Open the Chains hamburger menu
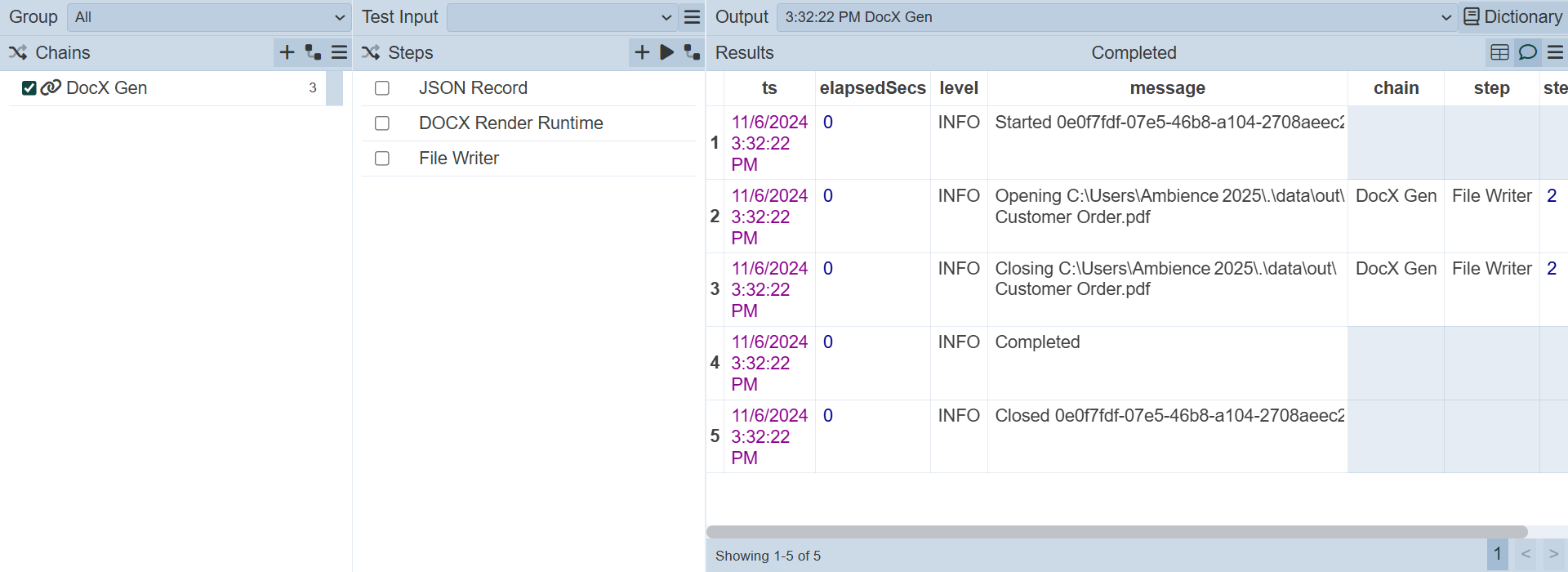This screenshot has height=572, width=1568. (340, 53)
